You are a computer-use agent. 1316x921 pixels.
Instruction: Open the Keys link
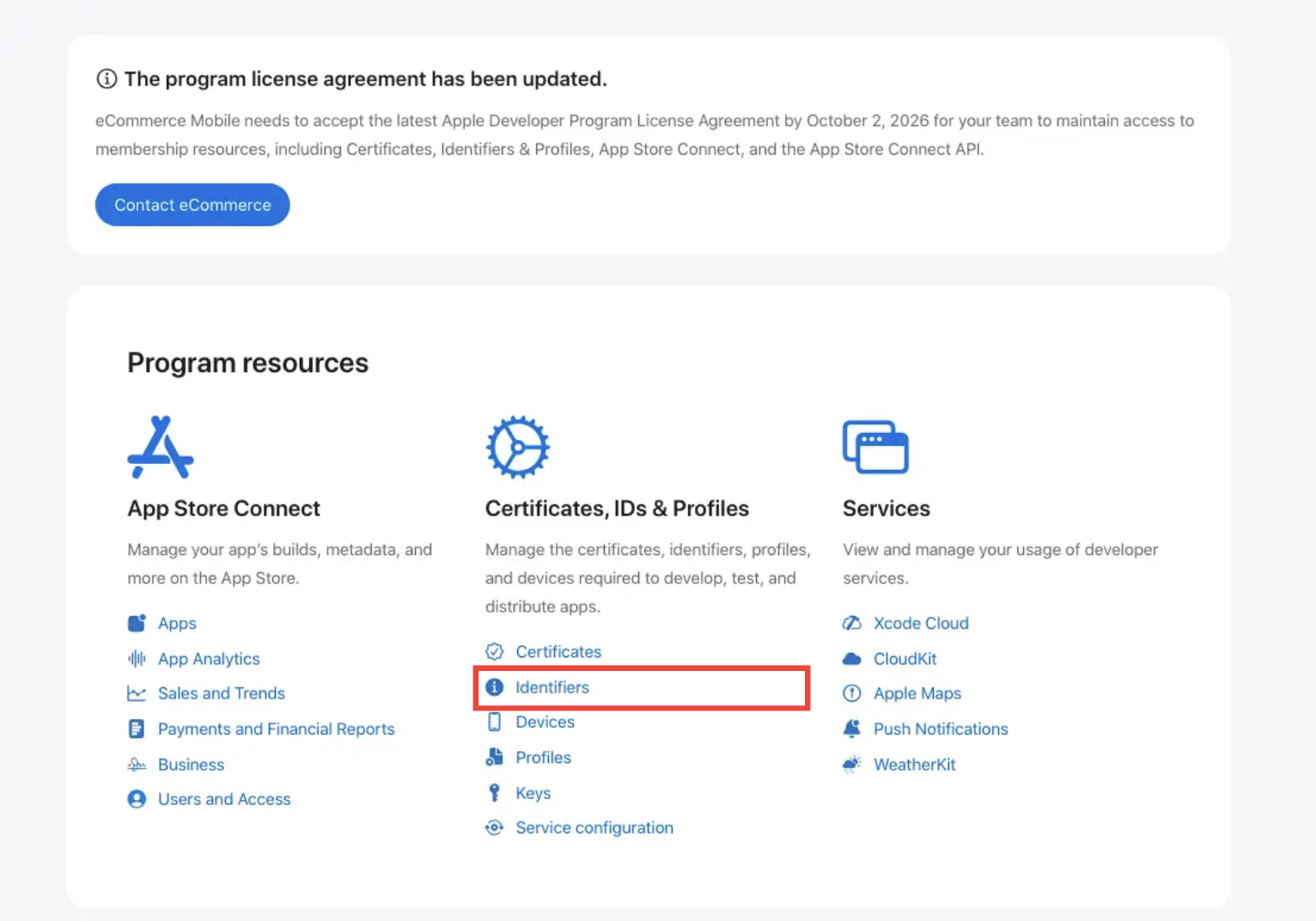tap(533, 793)
